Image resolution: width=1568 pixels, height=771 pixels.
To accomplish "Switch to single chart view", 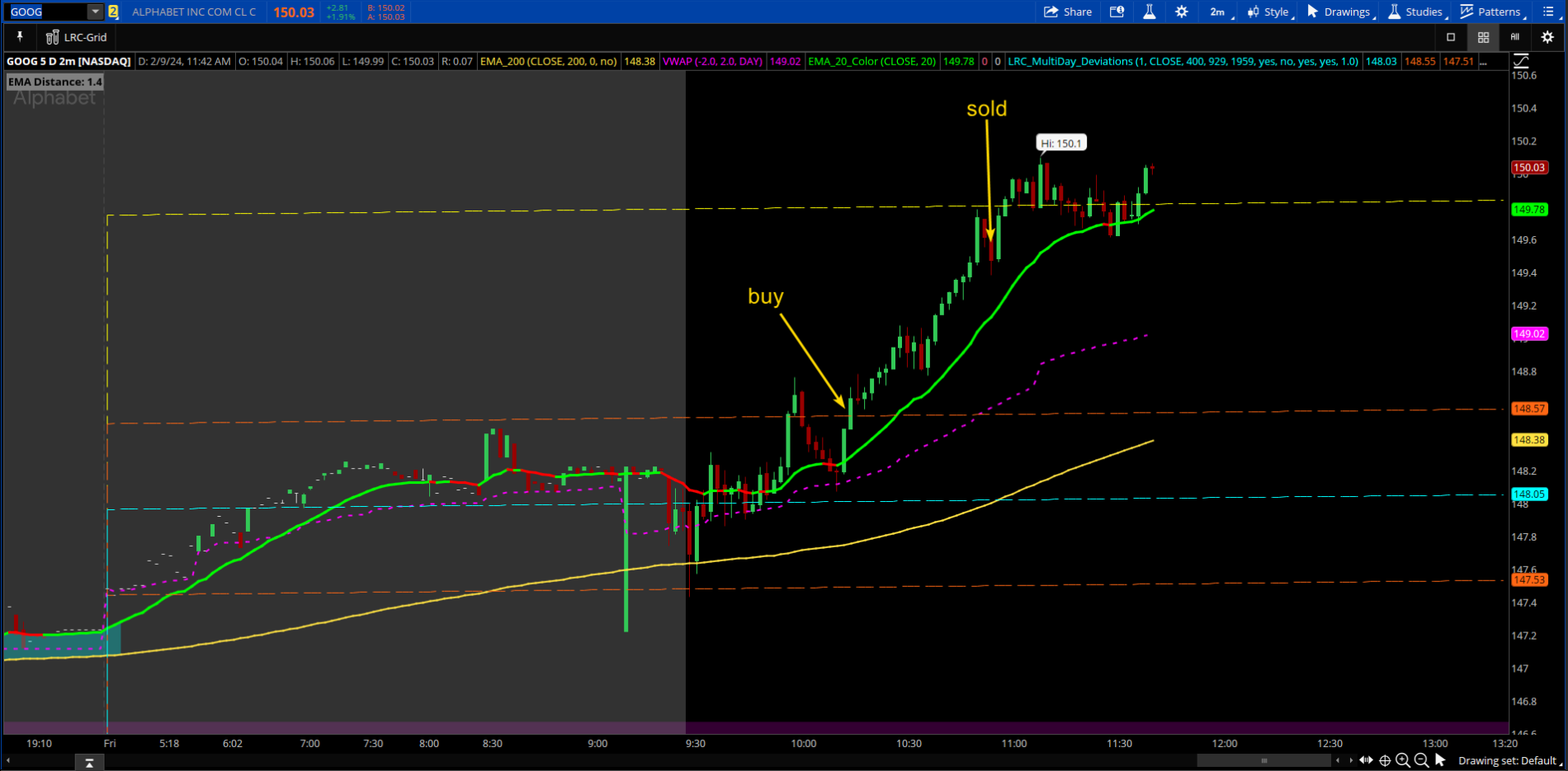I will pos(1451,37).
